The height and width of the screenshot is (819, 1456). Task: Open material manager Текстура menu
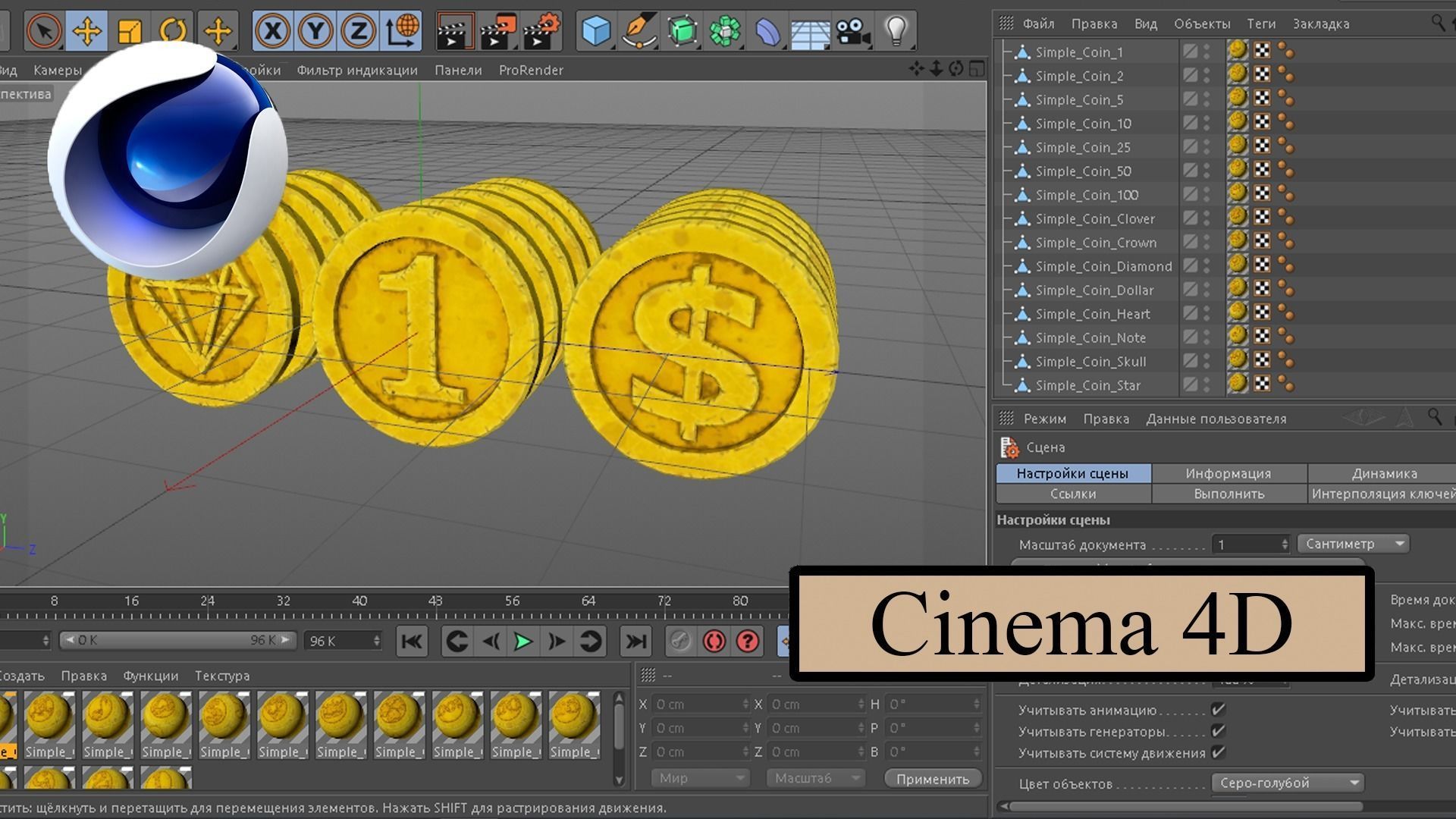pos(222,676)
